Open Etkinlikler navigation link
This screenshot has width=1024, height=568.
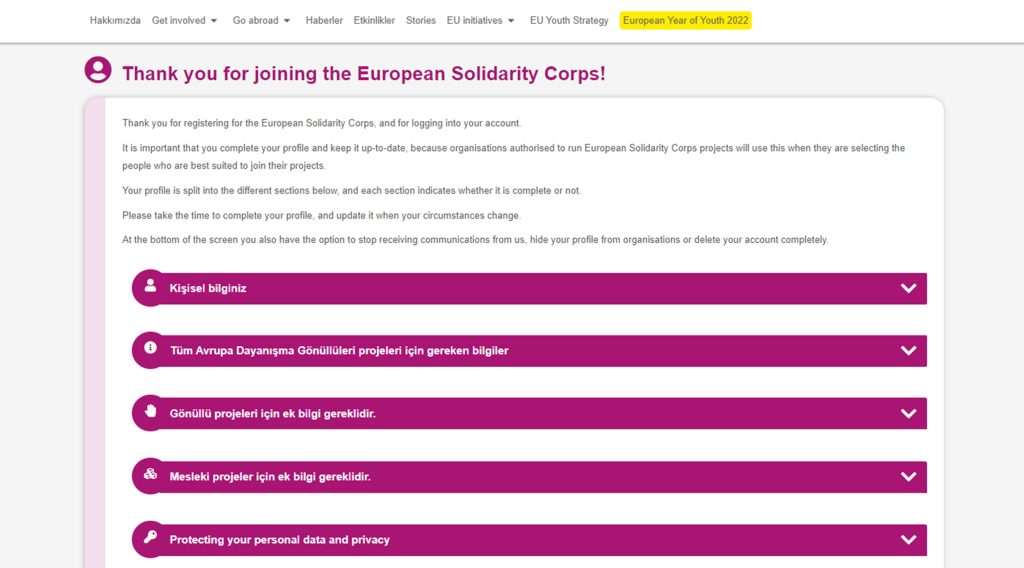click(374, 20)
